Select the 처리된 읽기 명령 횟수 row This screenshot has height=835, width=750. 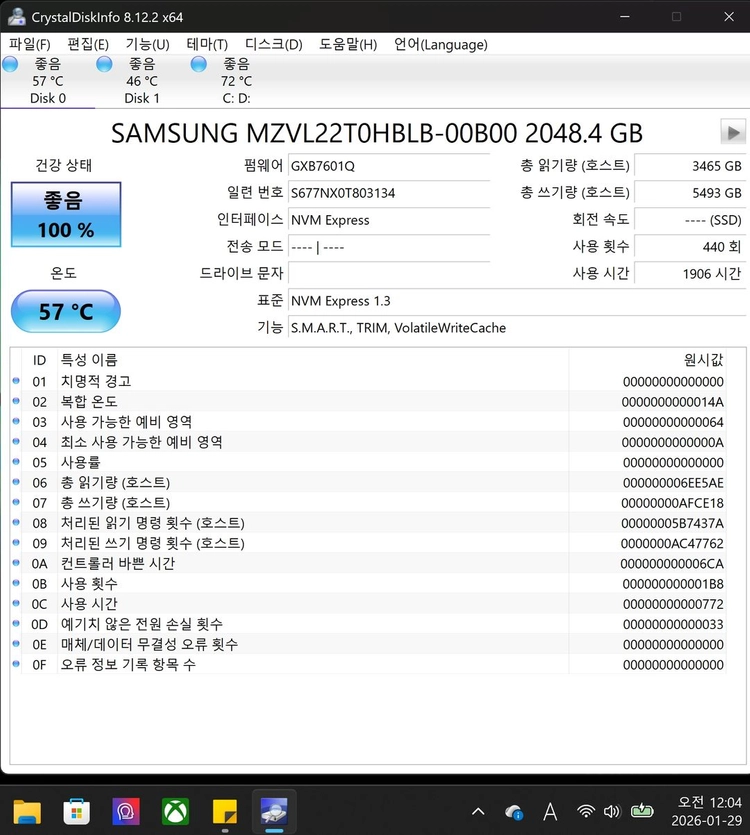368,523
